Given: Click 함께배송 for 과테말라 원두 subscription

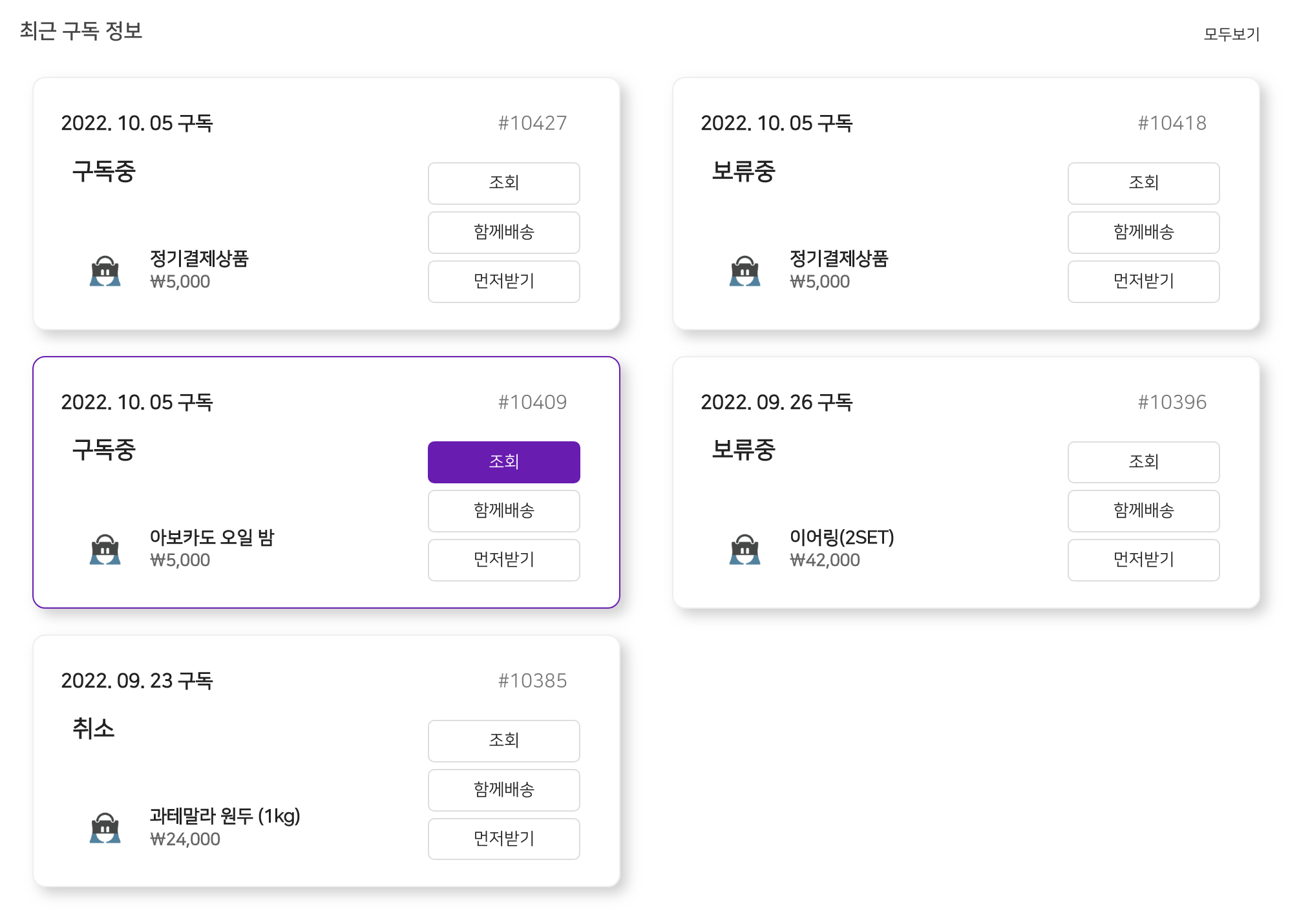Looking at the screenshot, I should click(x=503, y=790).
